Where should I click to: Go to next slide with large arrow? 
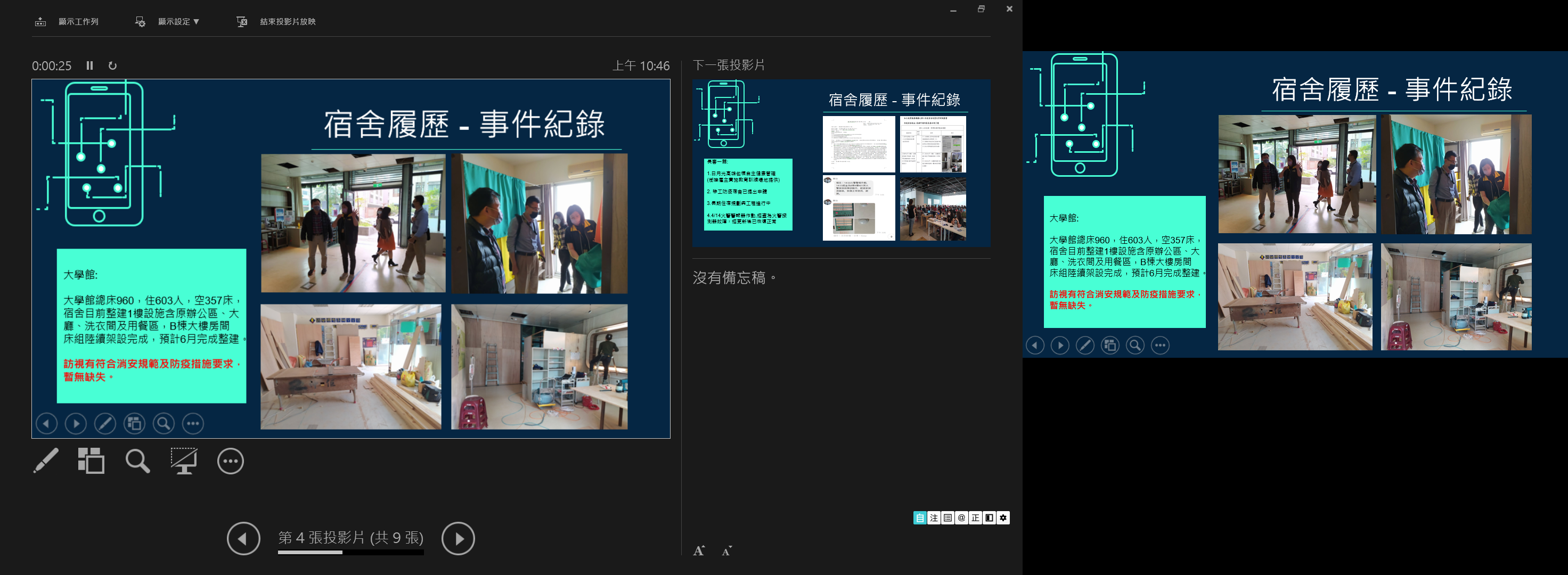[x=458, y=538]
